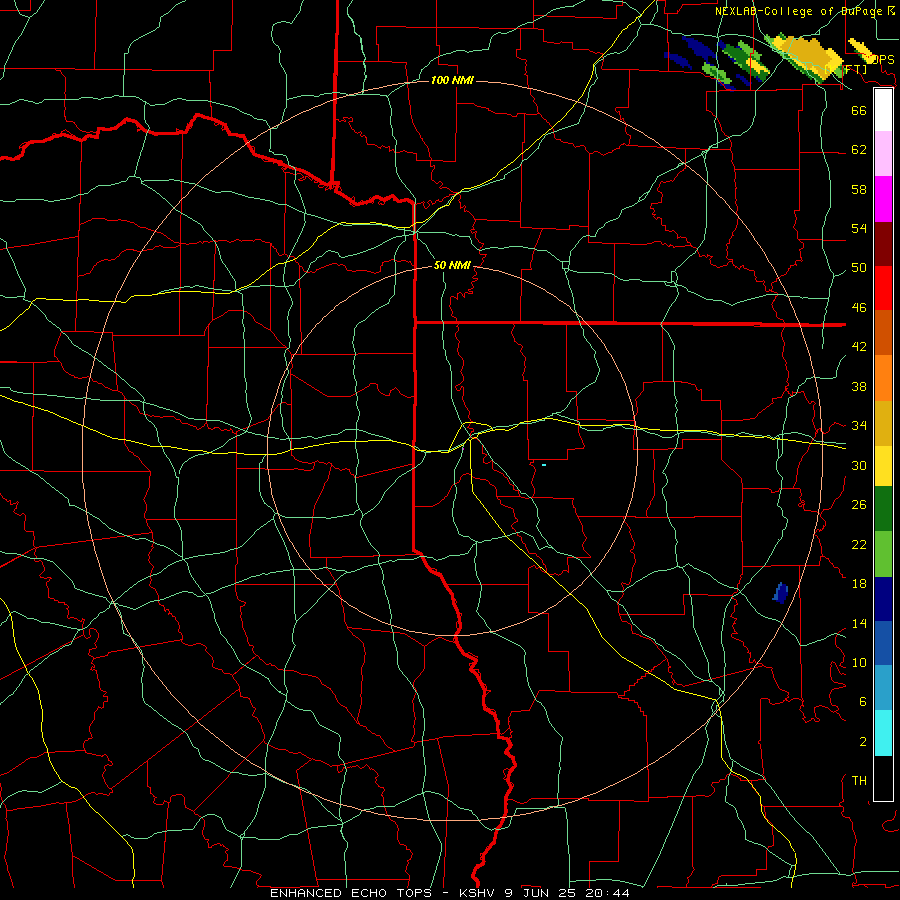Click the legend value '58'
The height and width of the screenshot is (900, 900).
pos(859,189)
